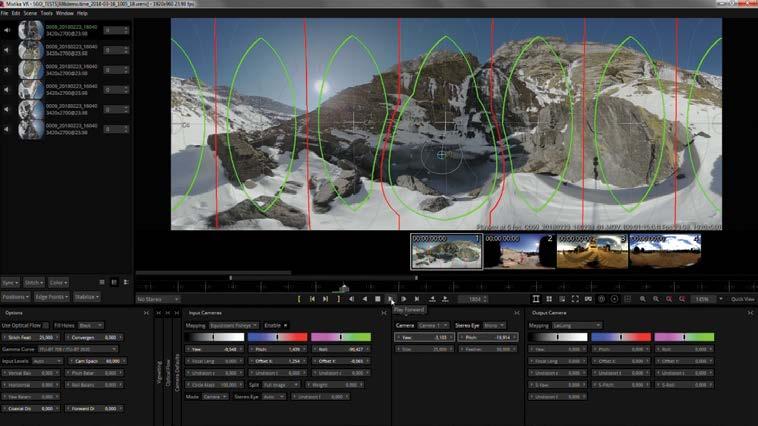
Task: Select storyboard shot thumbnail 4
Action: (665, 251)
